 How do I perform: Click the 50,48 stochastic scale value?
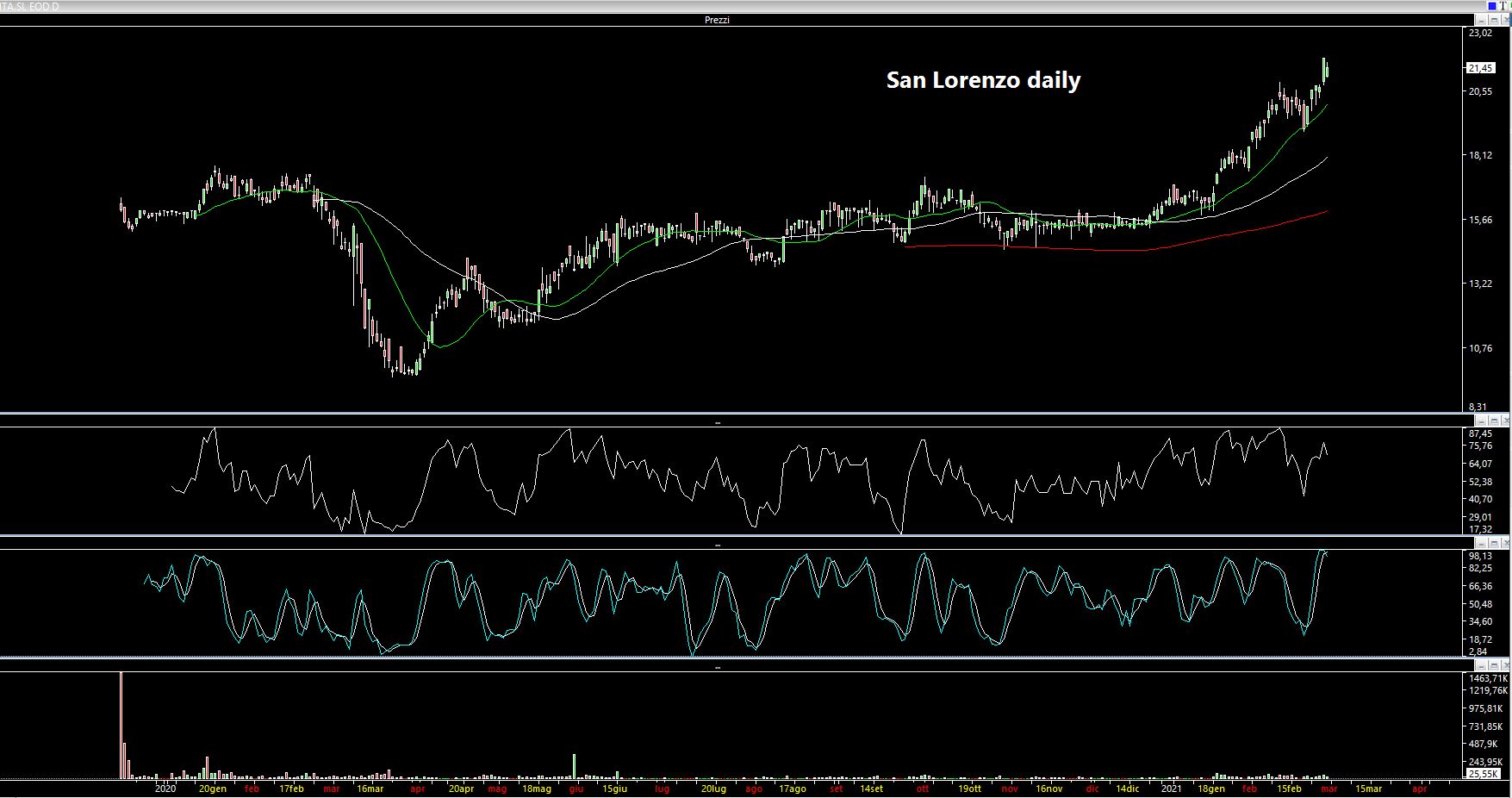[x=1481, y=604]
